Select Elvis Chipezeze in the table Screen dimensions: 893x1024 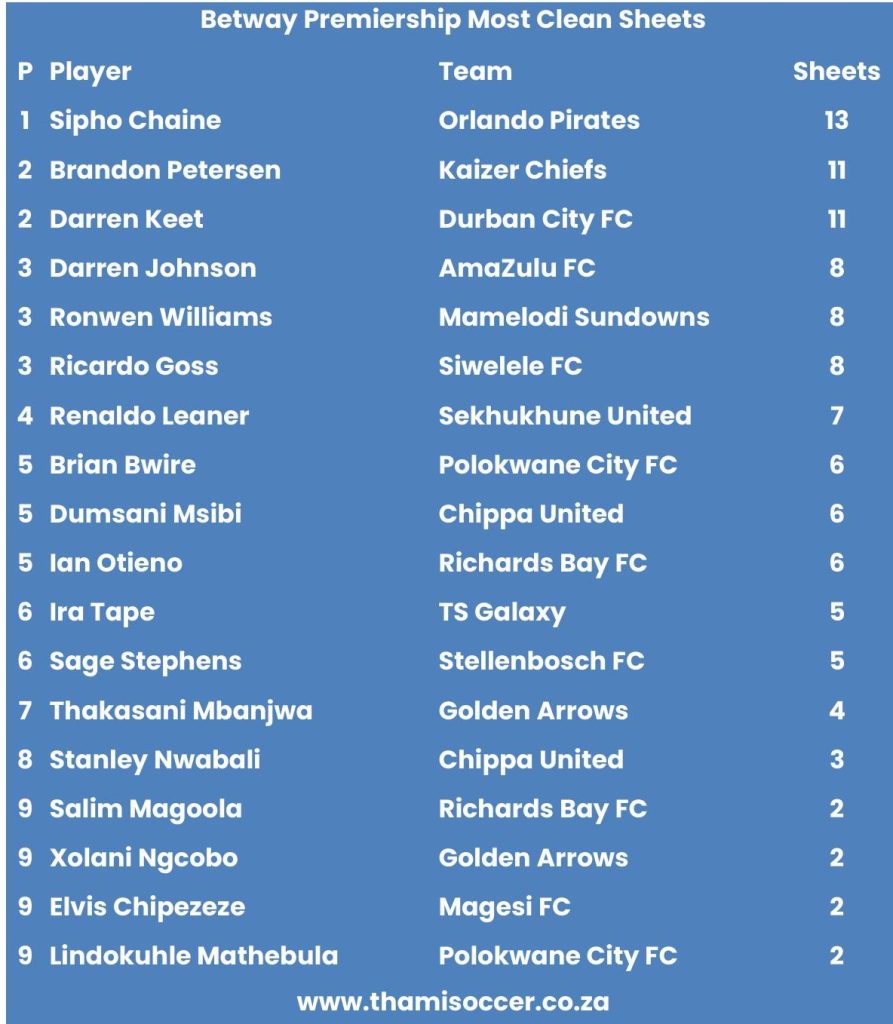(x=147, y=907)
